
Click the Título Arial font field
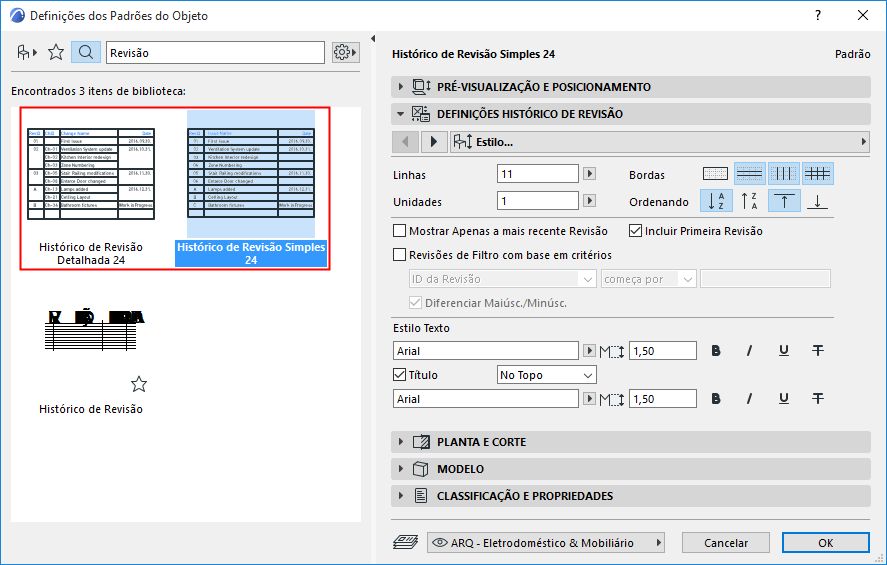[486, 399]
